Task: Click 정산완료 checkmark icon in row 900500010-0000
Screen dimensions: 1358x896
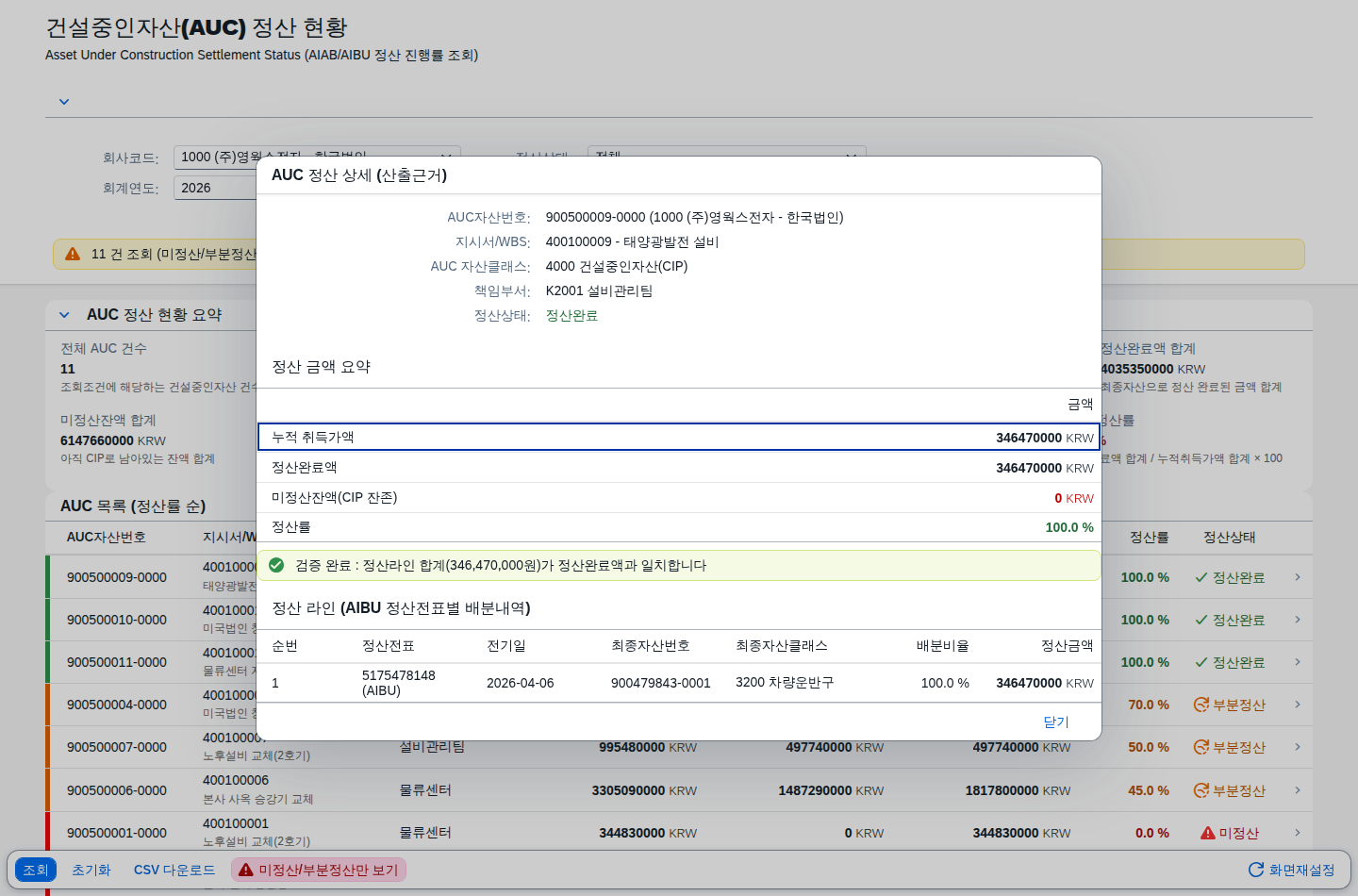Action: click(x=1201, y=620)
